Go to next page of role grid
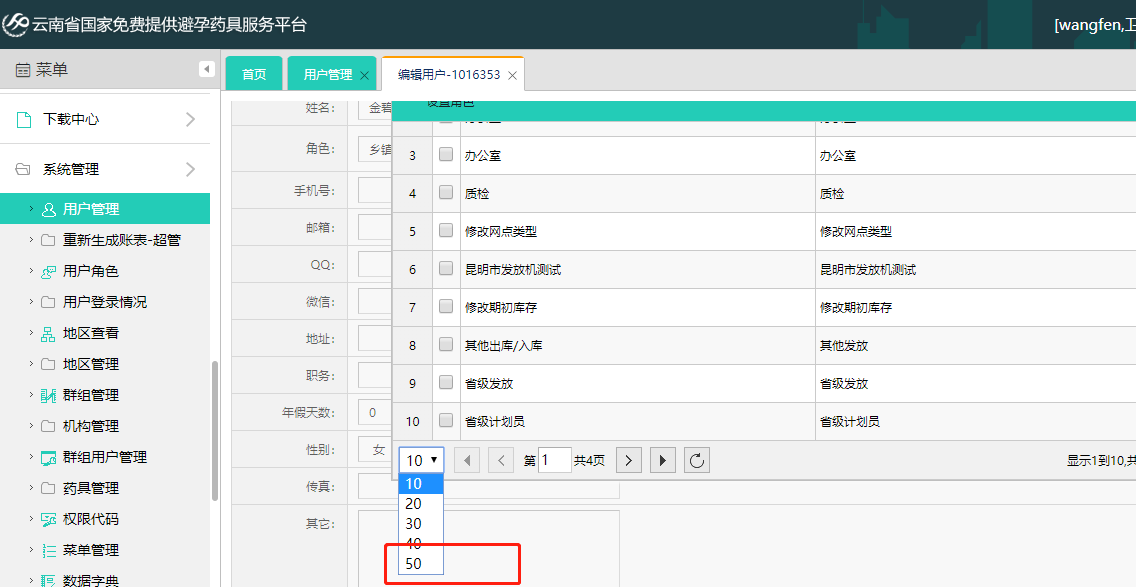The height and width of the screenshot is (587, 1136). 629,460
